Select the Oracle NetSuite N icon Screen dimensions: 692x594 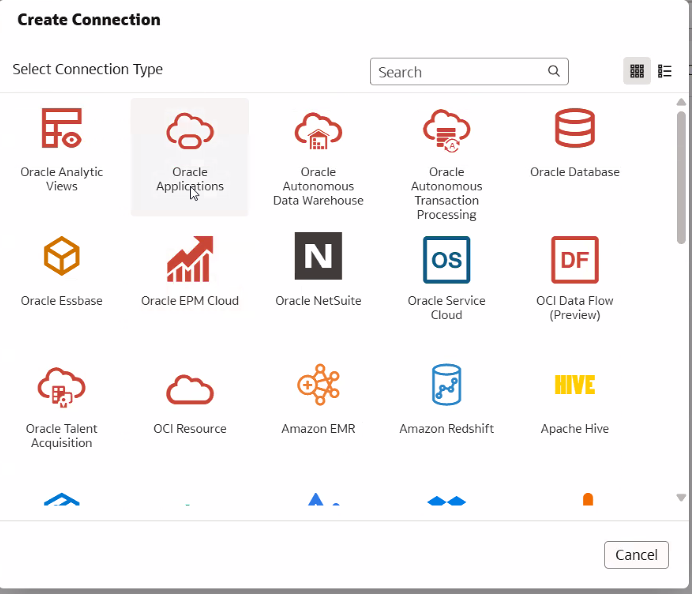[318, 256]
